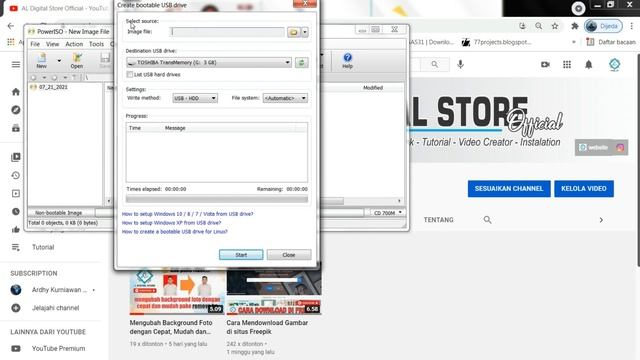Click the Non-bootable Image status label

click(x=59, y=213)
